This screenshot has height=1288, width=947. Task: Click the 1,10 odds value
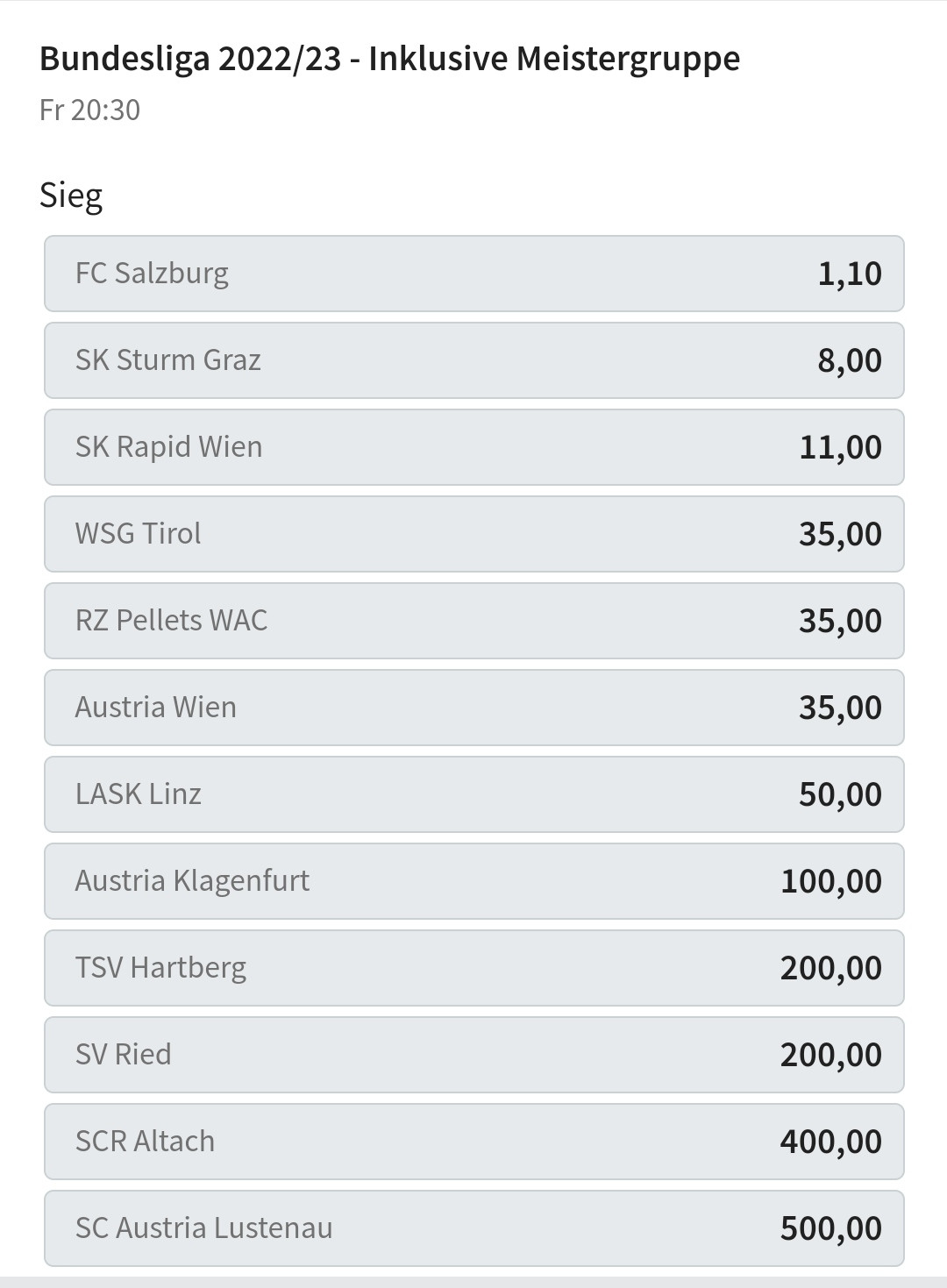pyautogui.click(x=849, y=274)
